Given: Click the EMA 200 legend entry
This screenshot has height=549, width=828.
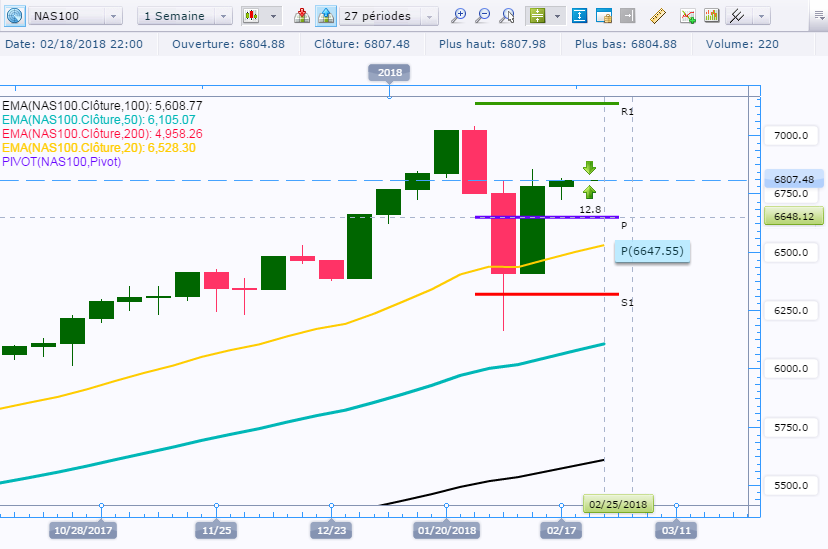Looking at the screenshot, I should pos(102,134).
